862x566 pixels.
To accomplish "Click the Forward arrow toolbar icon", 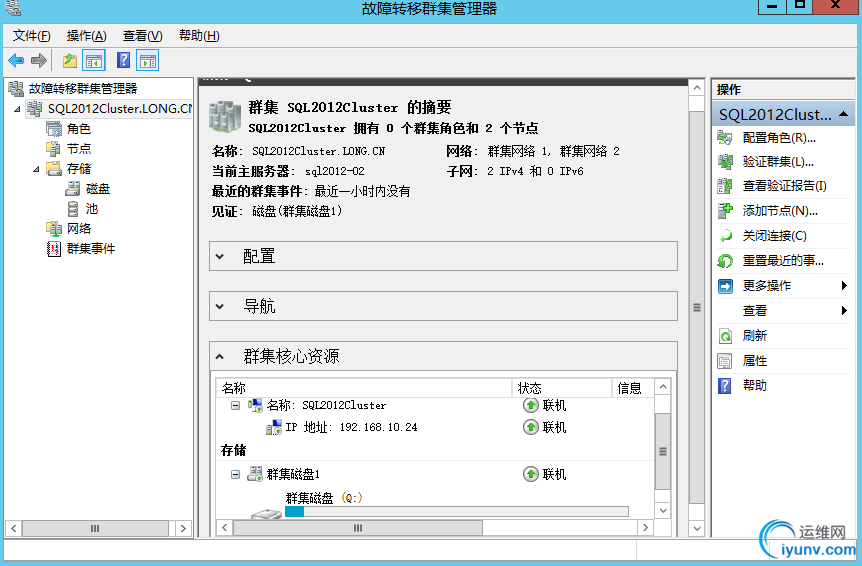I will coord(38,60).
